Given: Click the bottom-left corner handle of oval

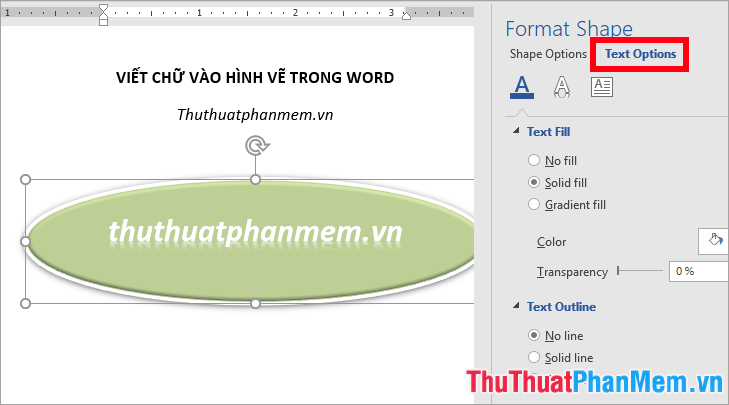Looking at the screenshot, I should coord(26,304).
